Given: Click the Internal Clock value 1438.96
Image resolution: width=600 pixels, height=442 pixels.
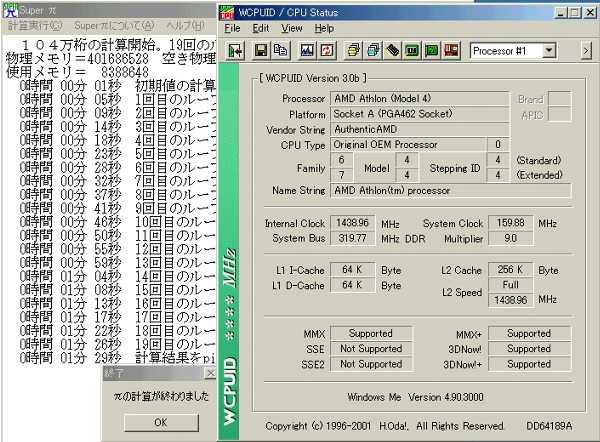Looking at the screenshot, I should [352, 223].
